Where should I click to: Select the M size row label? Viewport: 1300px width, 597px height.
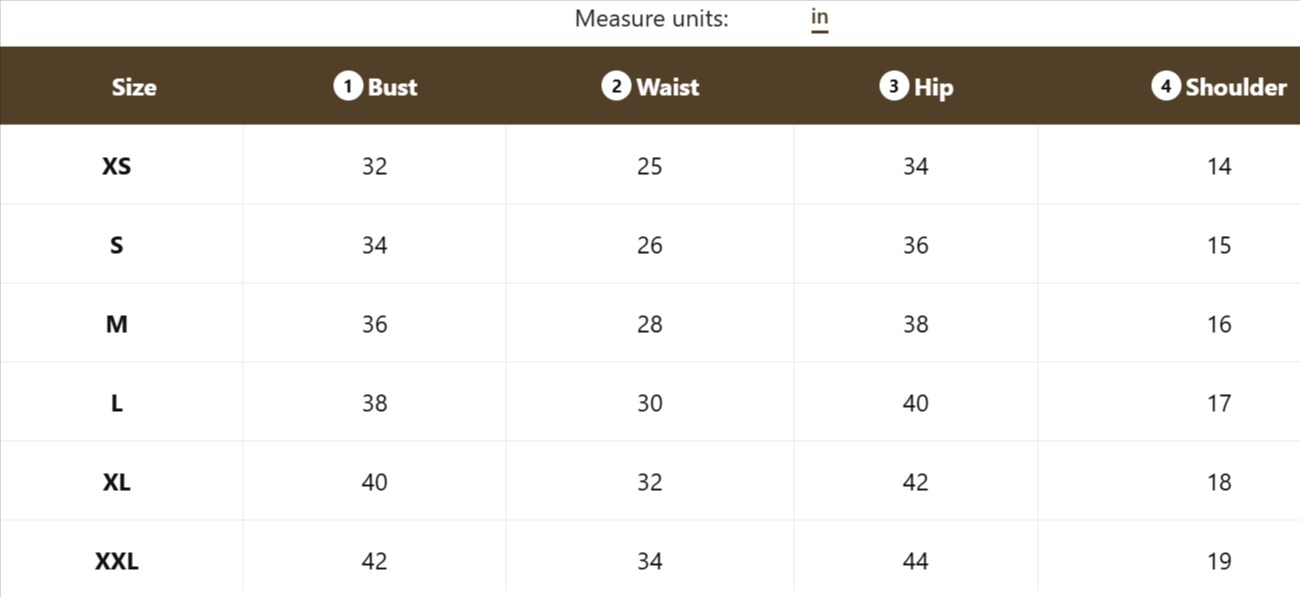tap(117, 324)
